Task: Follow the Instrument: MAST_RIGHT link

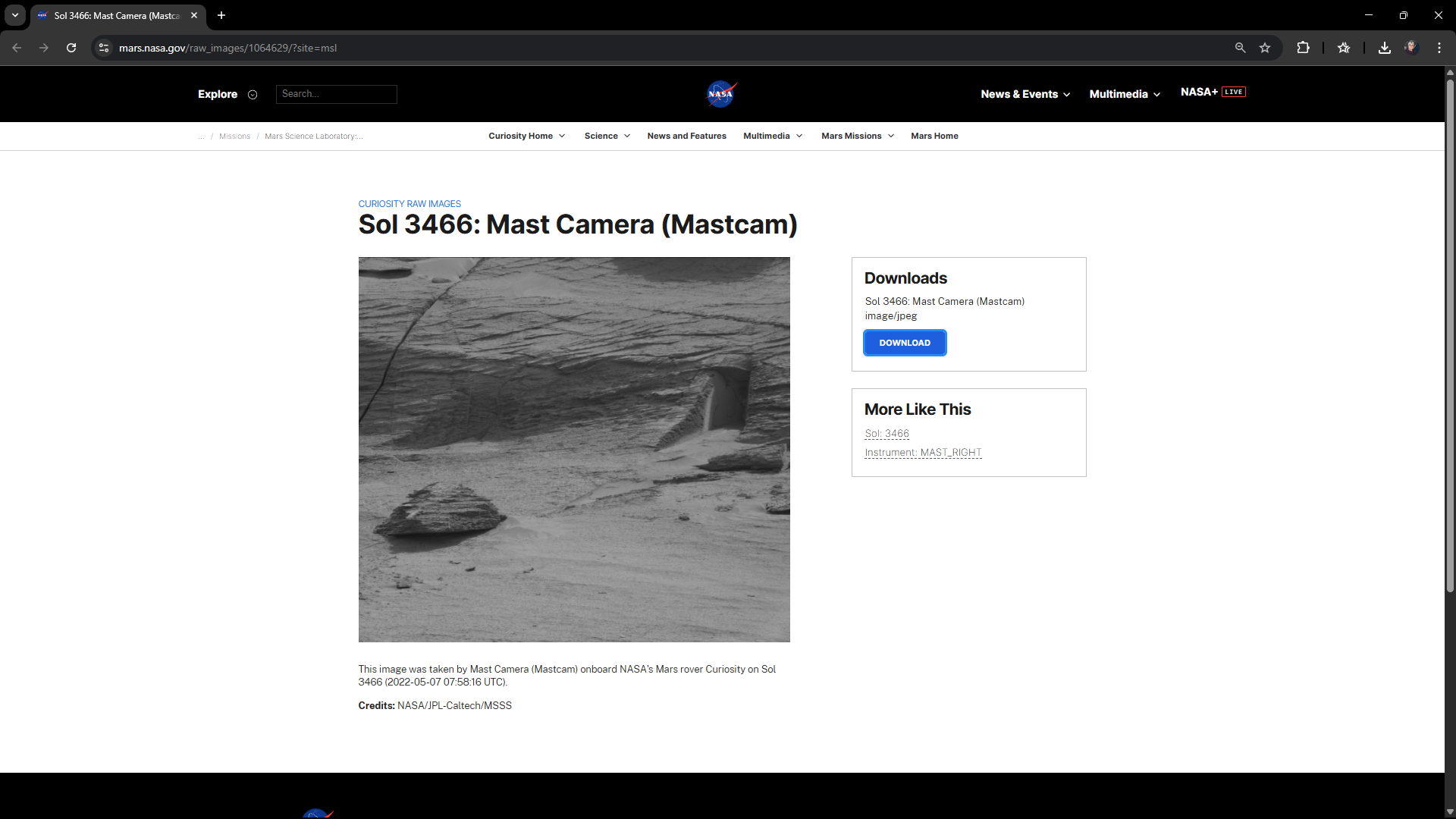Action: [x=923, y=453]
